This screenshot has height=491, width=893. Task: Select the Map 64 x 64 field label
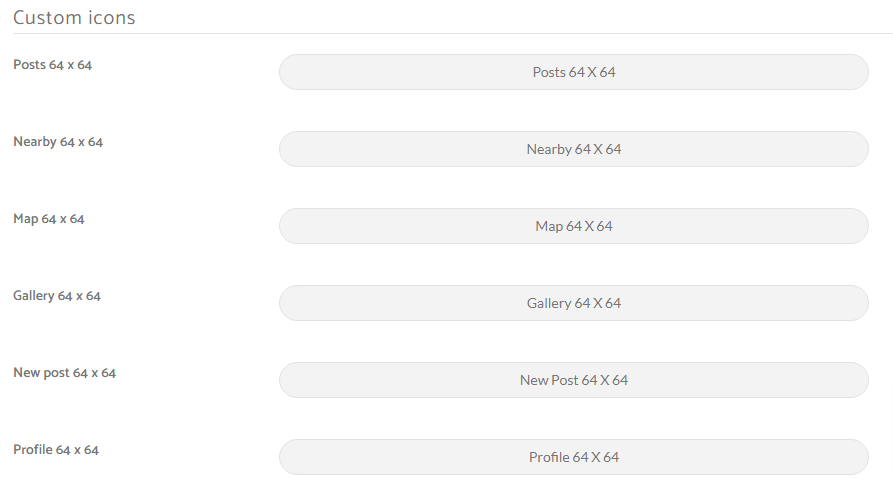point(48,219)
